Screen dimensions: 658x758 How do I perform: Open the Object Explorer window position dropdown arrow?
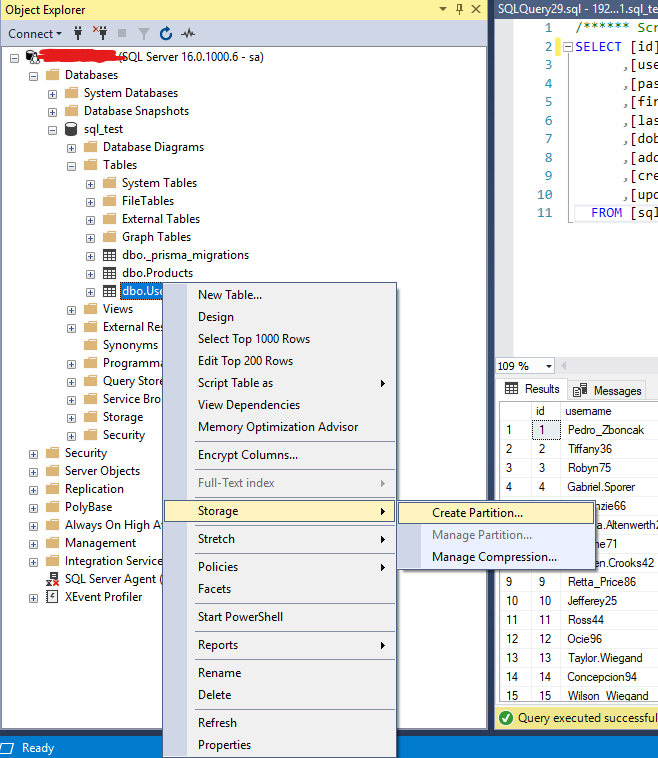tap(443, 9)
